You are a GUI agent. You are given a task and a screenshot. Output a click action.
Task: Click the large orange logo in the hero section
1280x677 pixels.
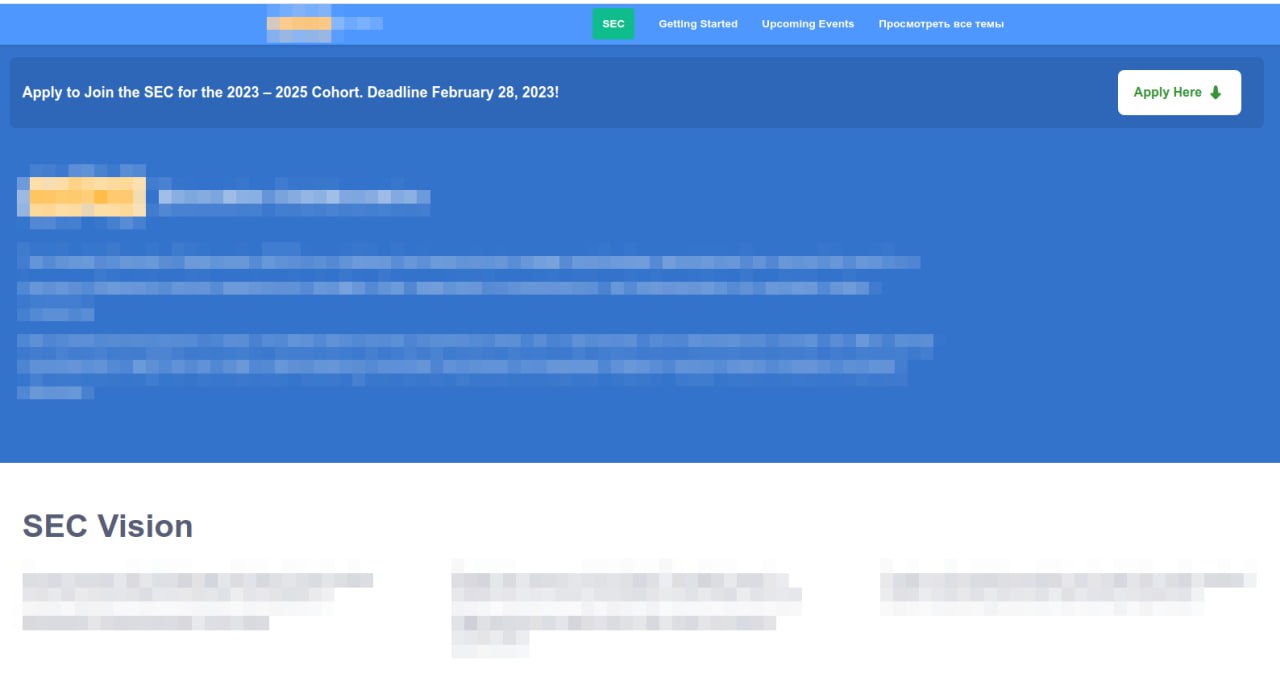click(x=82, y=196)
